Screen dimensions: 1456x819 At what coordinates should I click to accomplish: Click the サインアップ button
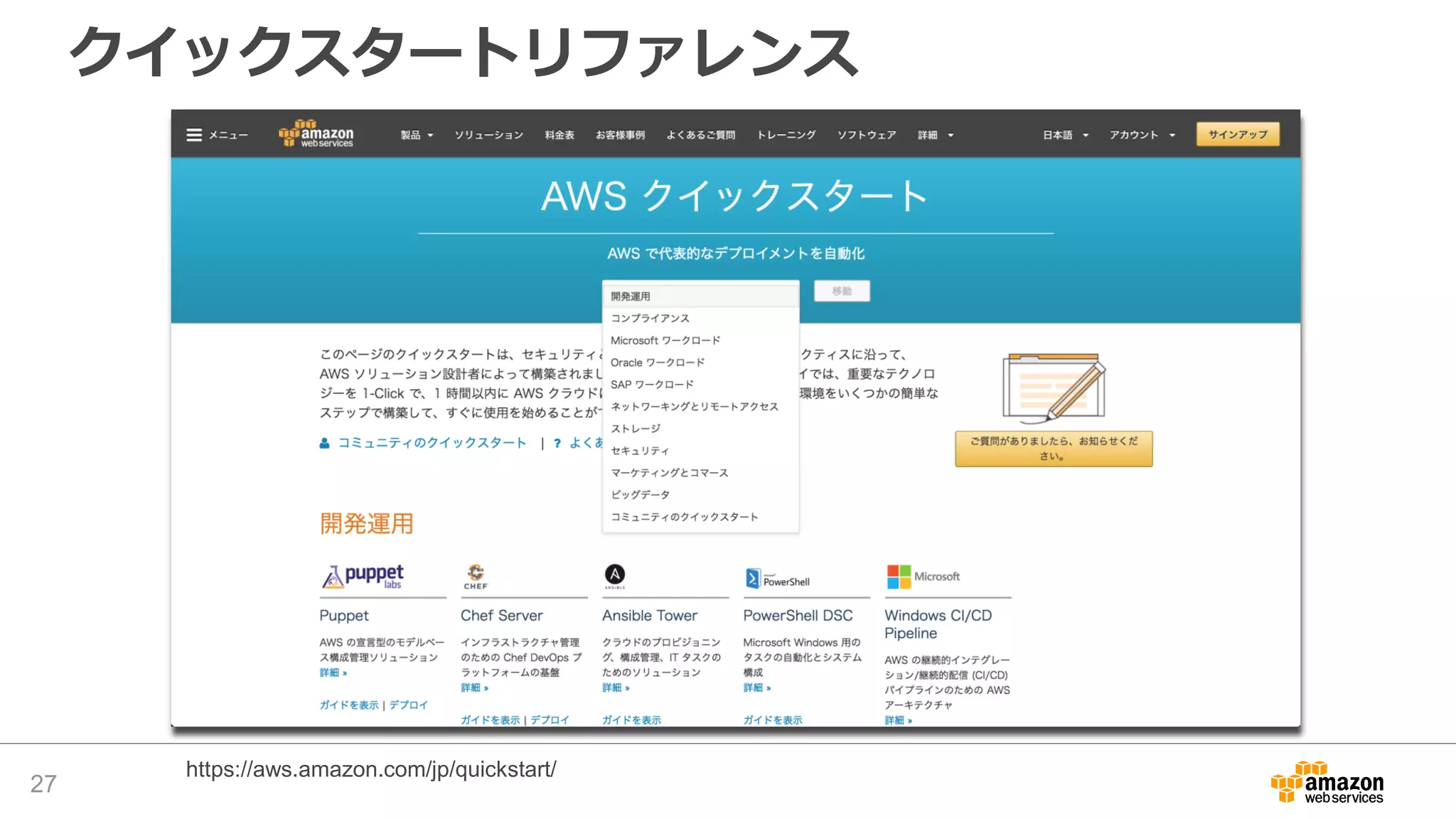[x=1238, y=134]
